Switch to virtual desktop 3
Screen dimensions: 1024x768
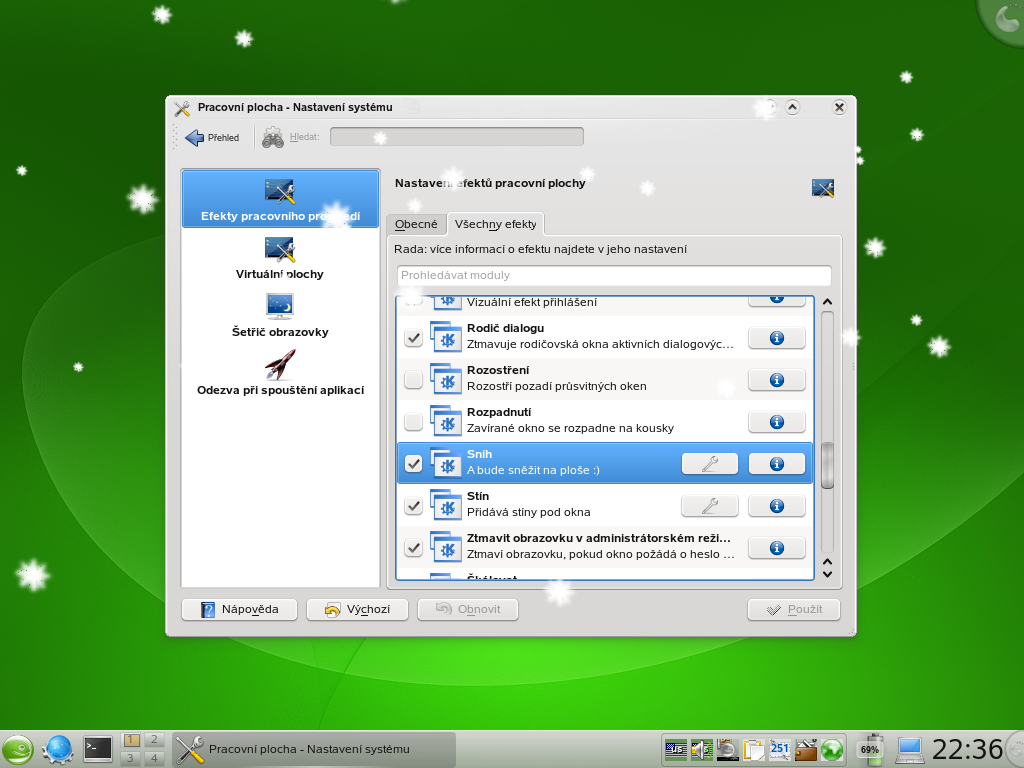click(x=131, y=758)
